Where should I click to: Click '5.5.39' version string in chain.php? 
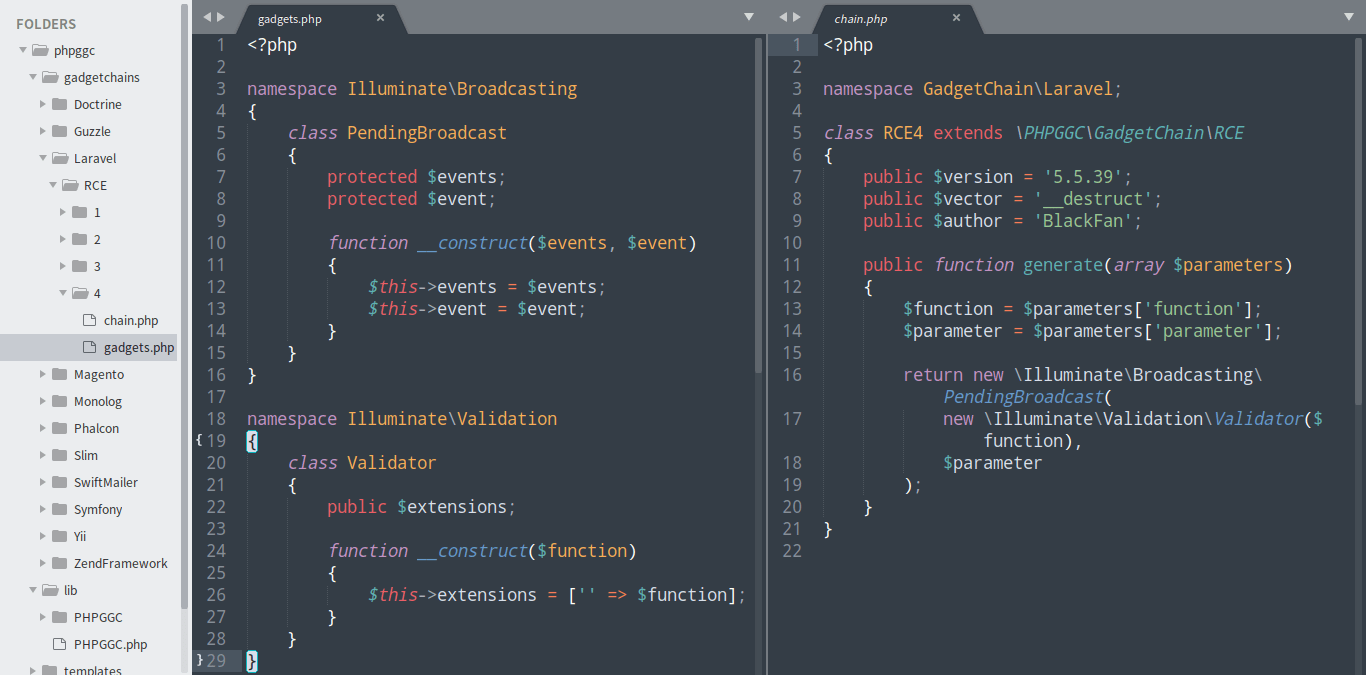click(x=1083, y=176)
